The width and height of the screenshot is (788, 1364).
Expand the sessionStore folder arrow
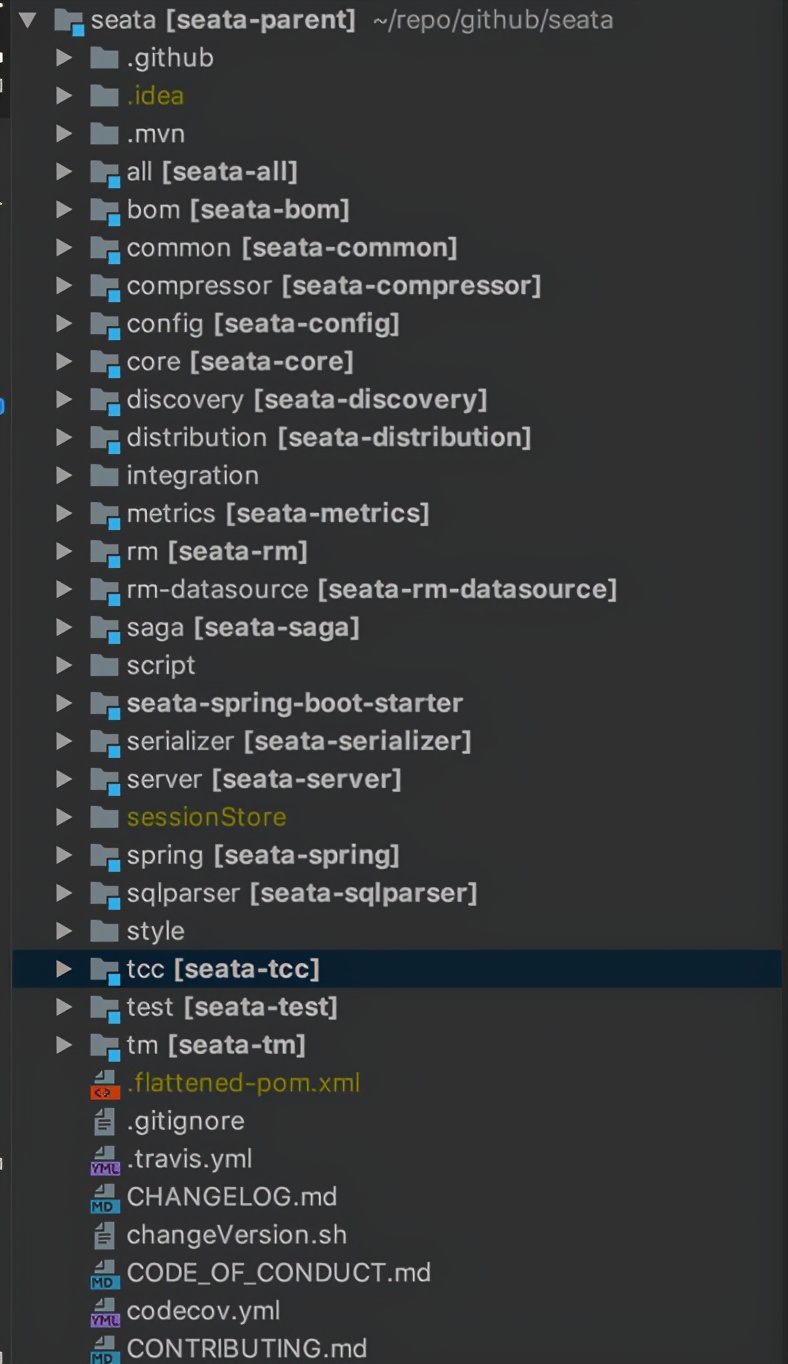(x=64, y=817)
